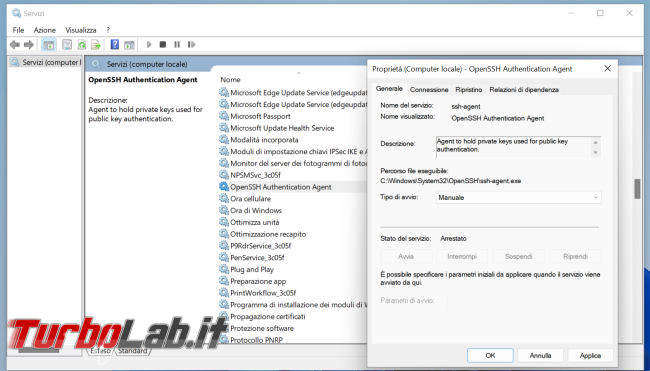This screenshot has height=371, width=650.
Task: Click the Applica button
Action: coord(590,355)
